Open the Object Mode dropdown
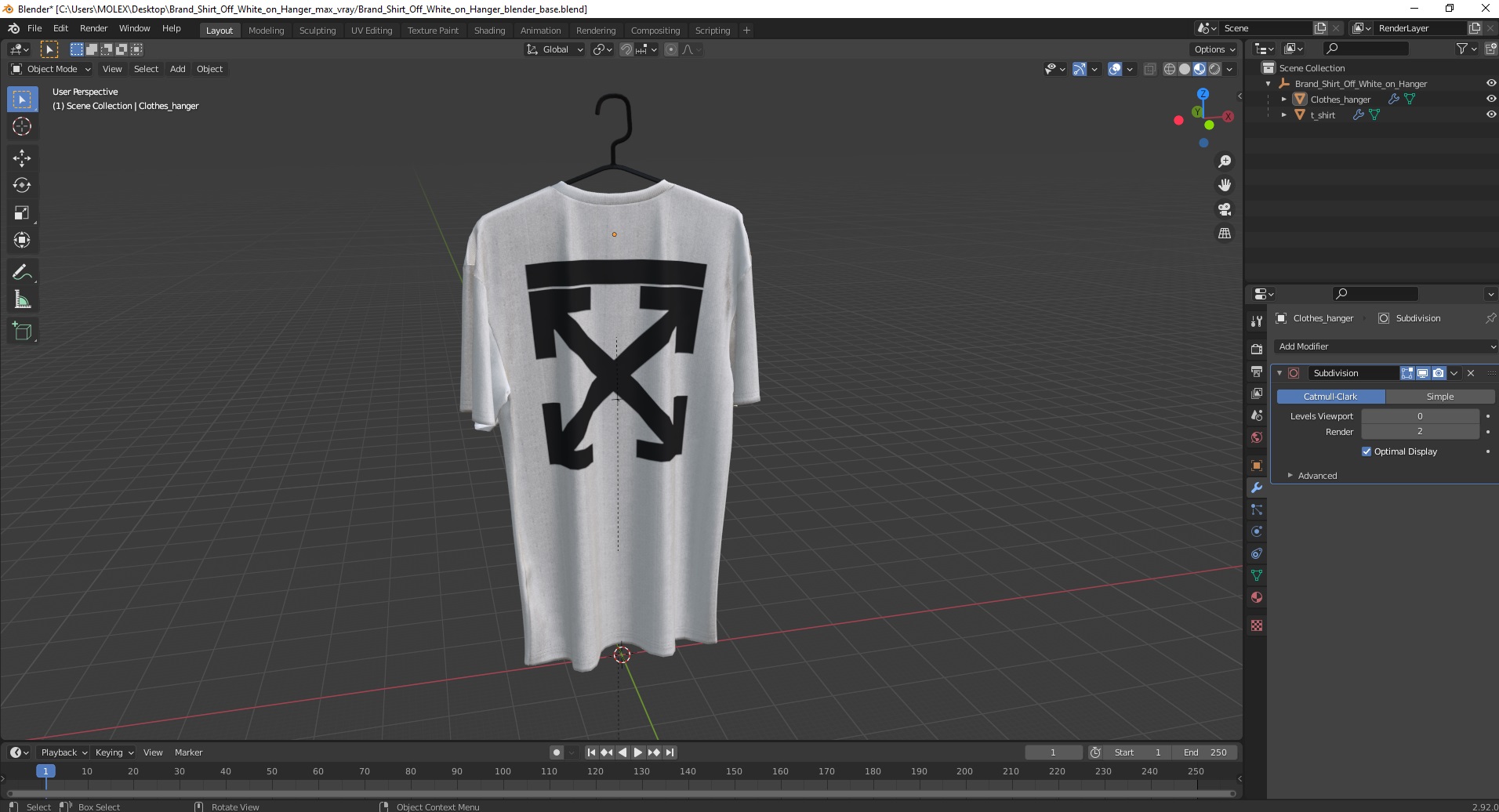 [51, 69]
